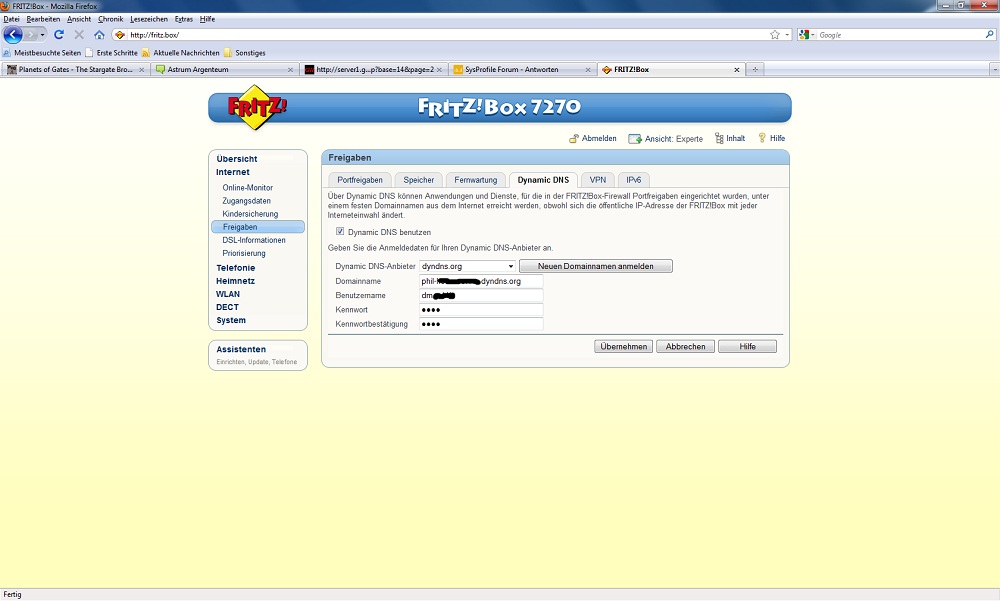Open the list all tabs dropdown
The image size is (1000, 601).
point(994,70)
